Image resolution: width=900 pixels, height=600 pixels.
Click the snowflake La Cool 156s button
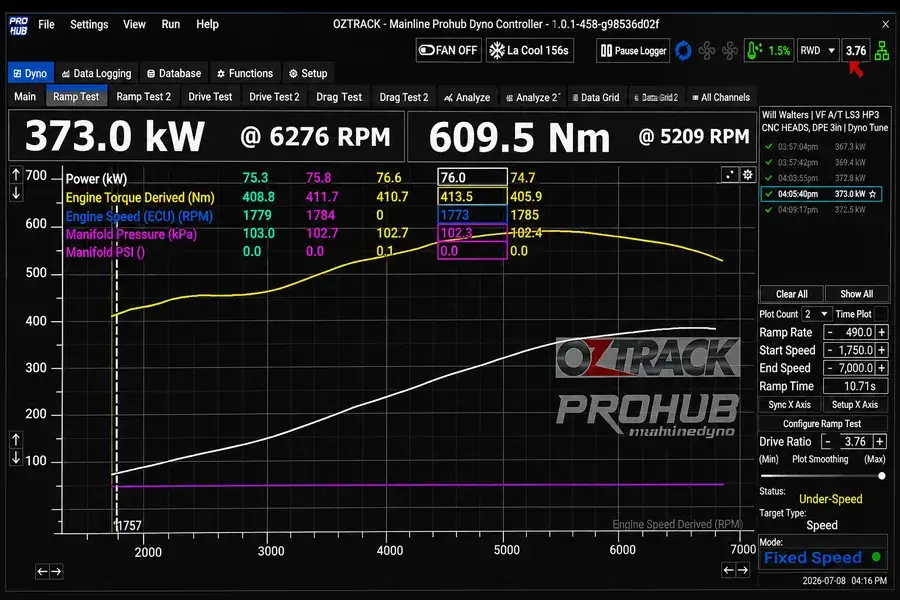point(529,51)
